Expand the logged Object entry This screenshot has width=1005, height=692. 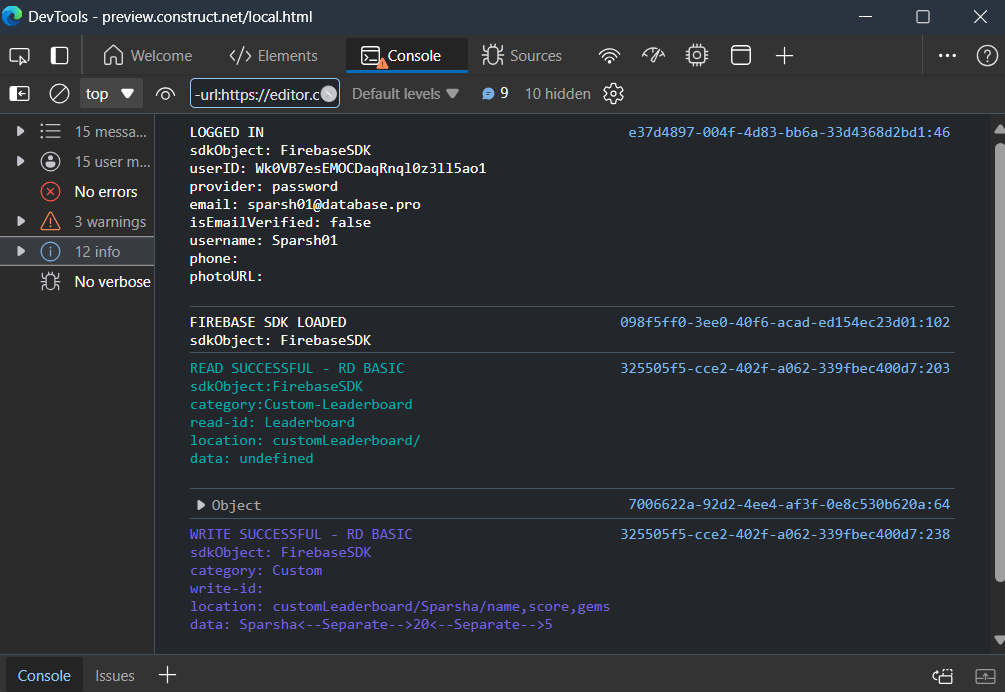pos(201,505)
